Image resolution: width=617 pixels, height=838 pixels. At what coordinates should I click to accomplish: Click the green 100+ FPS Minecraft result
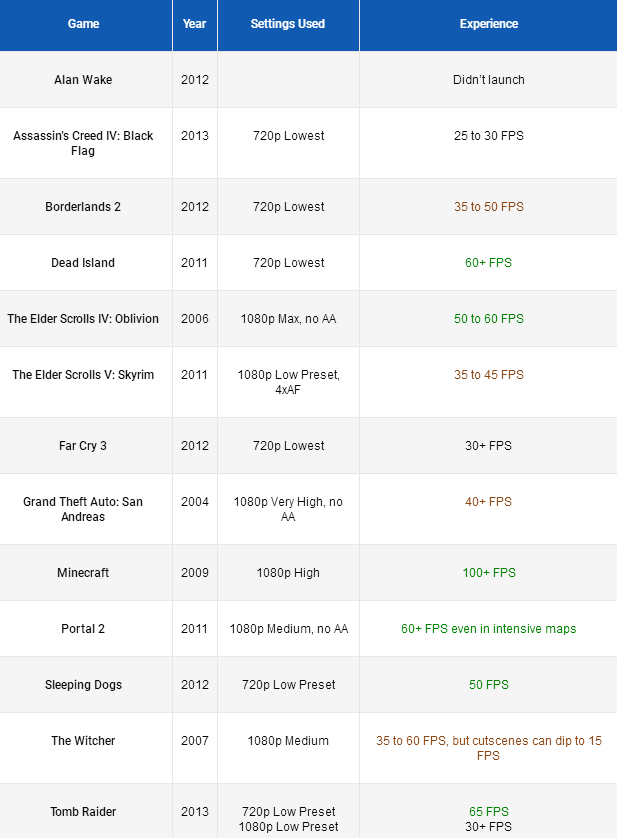pyautogui.click(x=488, y=573)
